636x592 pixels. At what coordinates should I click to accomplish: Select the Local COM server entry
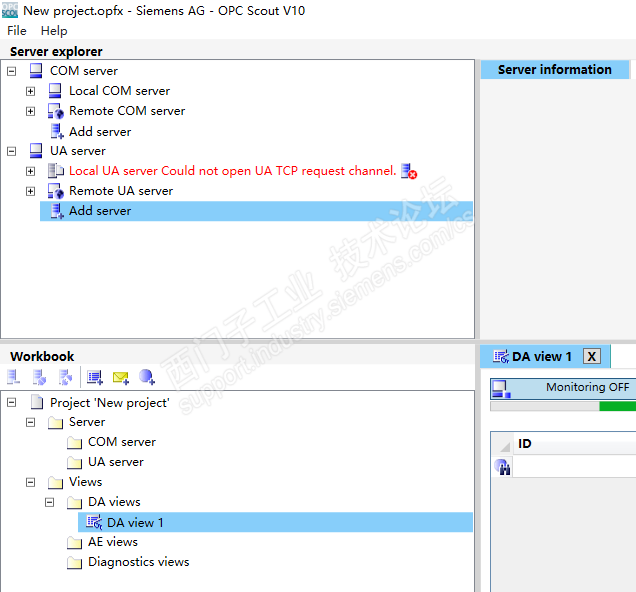[x=119, y=91]
